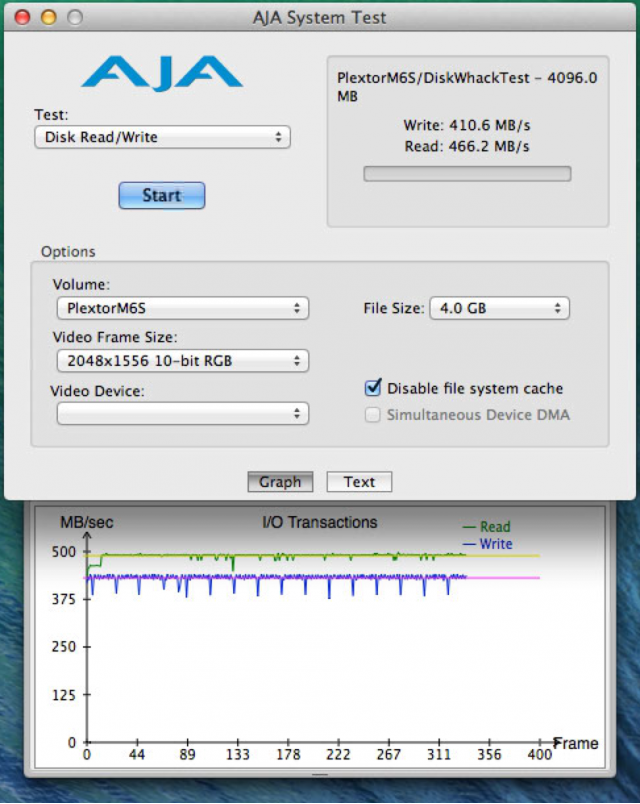
Task: Click the 375 value on the graph axis
Action: click(x=64, y=599)
